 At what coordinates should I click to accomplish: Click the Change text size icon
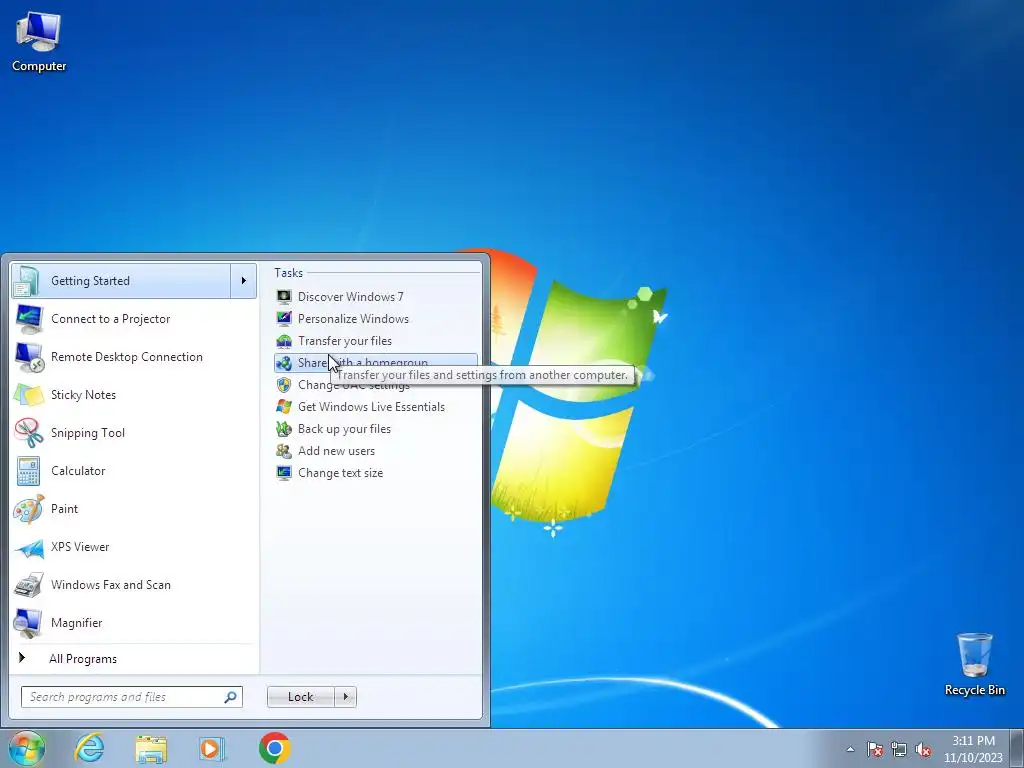(x=284, y=473)
